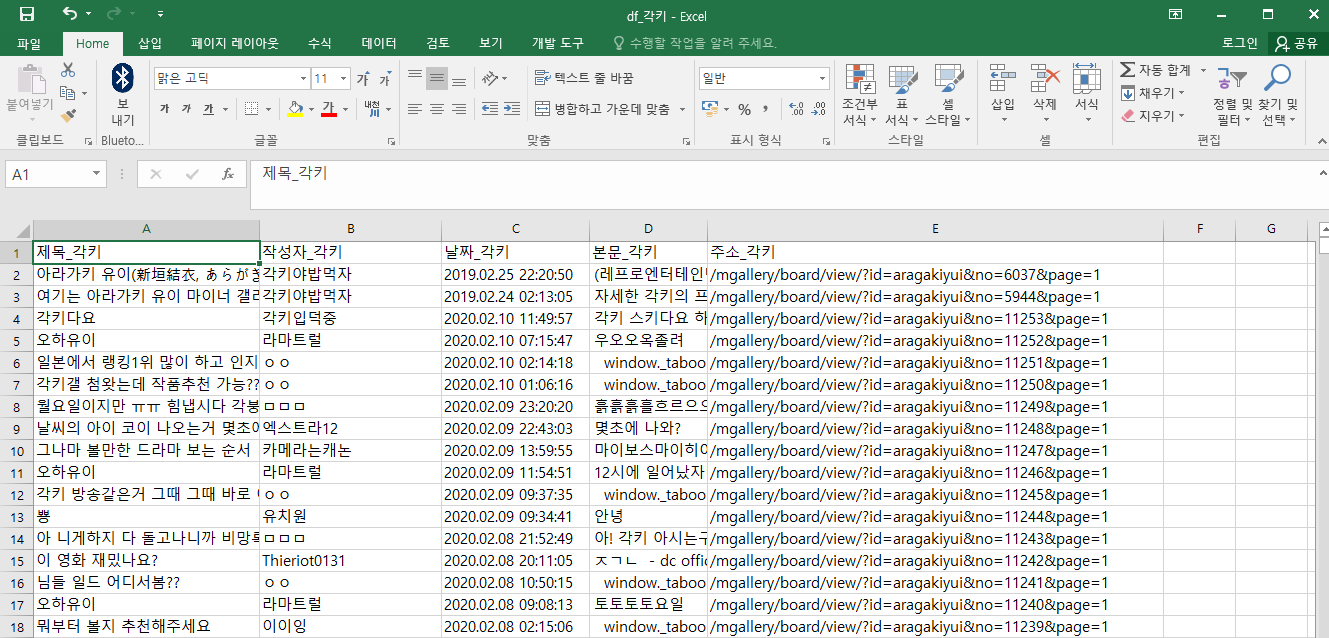Click the 로그인 sign-in link
Image resolution: width=1329 pixels, height=638 pixels.
1240,43
